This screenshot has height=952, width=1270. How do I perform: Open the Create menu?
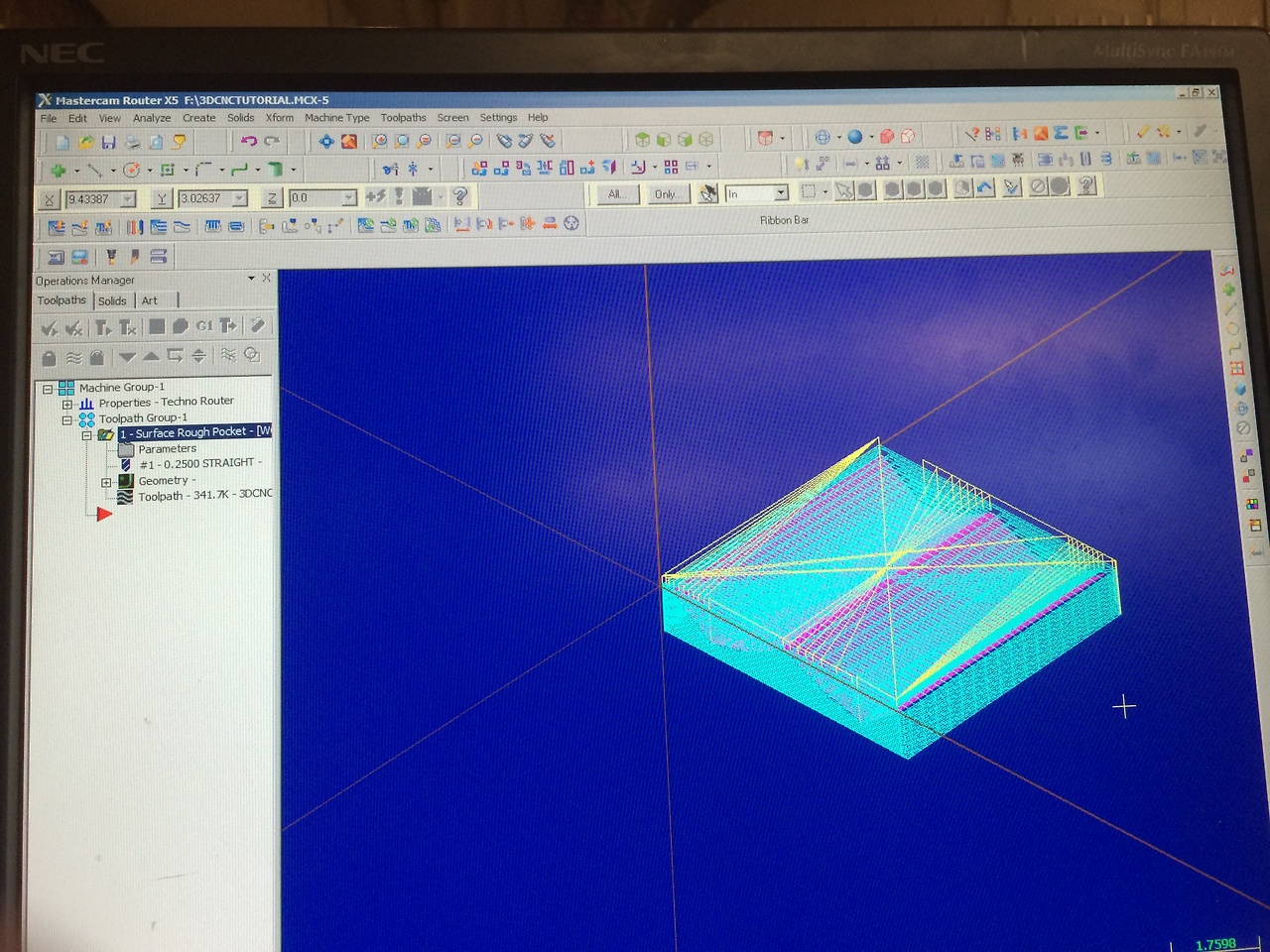point(198,117)
